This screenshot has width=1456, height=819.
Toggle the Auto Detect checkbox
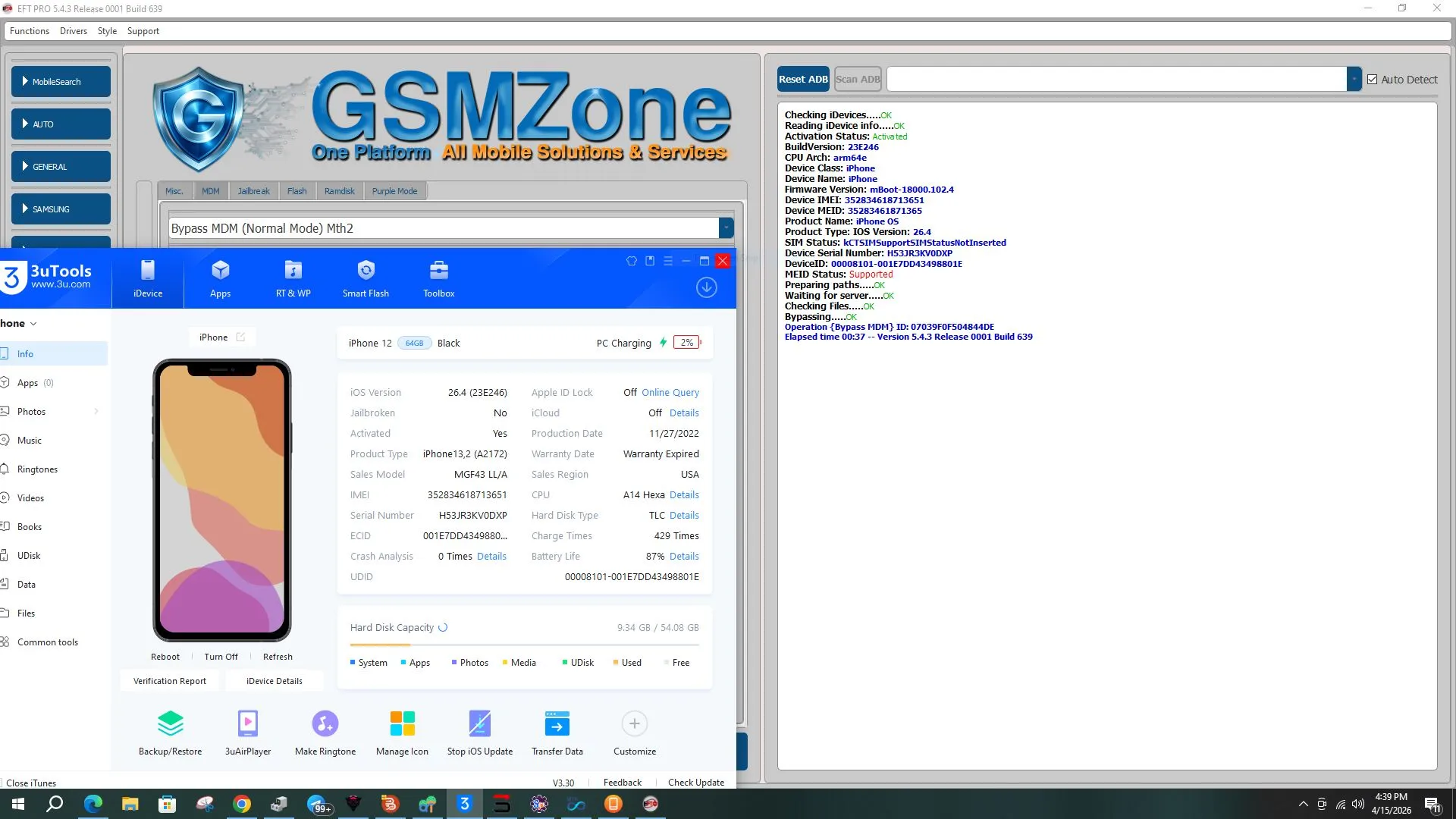1372,80
